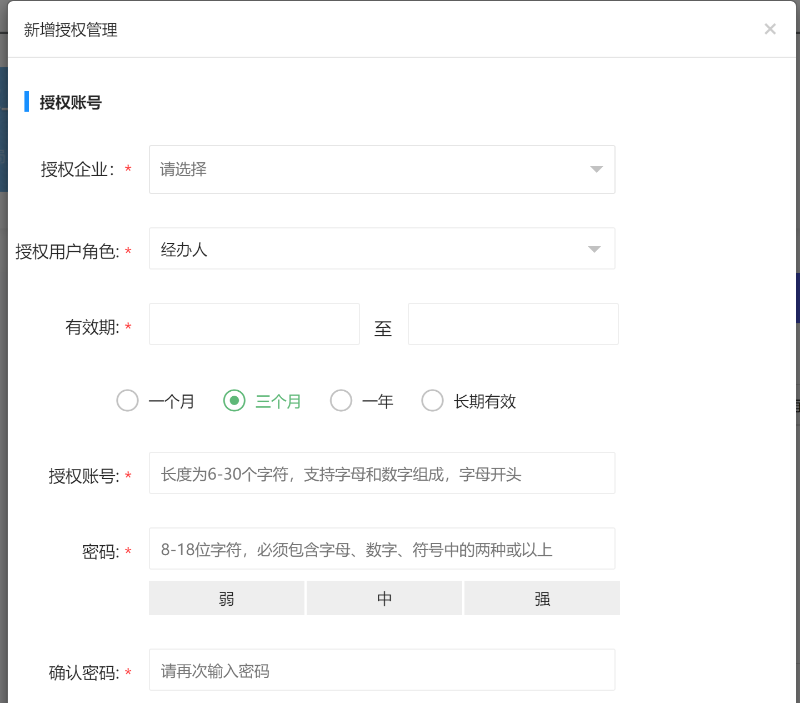Click the arrow icon in 授权企业 field
800x703 pixels.
tap(596, 169)
